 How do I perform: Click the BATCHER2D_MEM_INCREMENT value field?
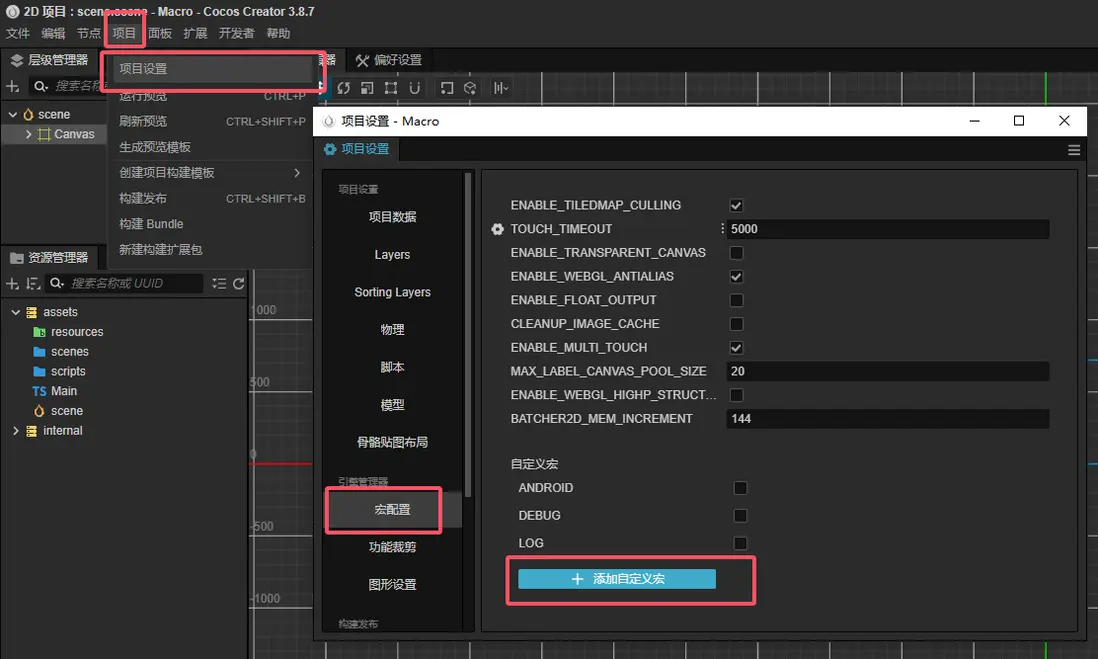[887, 419]
